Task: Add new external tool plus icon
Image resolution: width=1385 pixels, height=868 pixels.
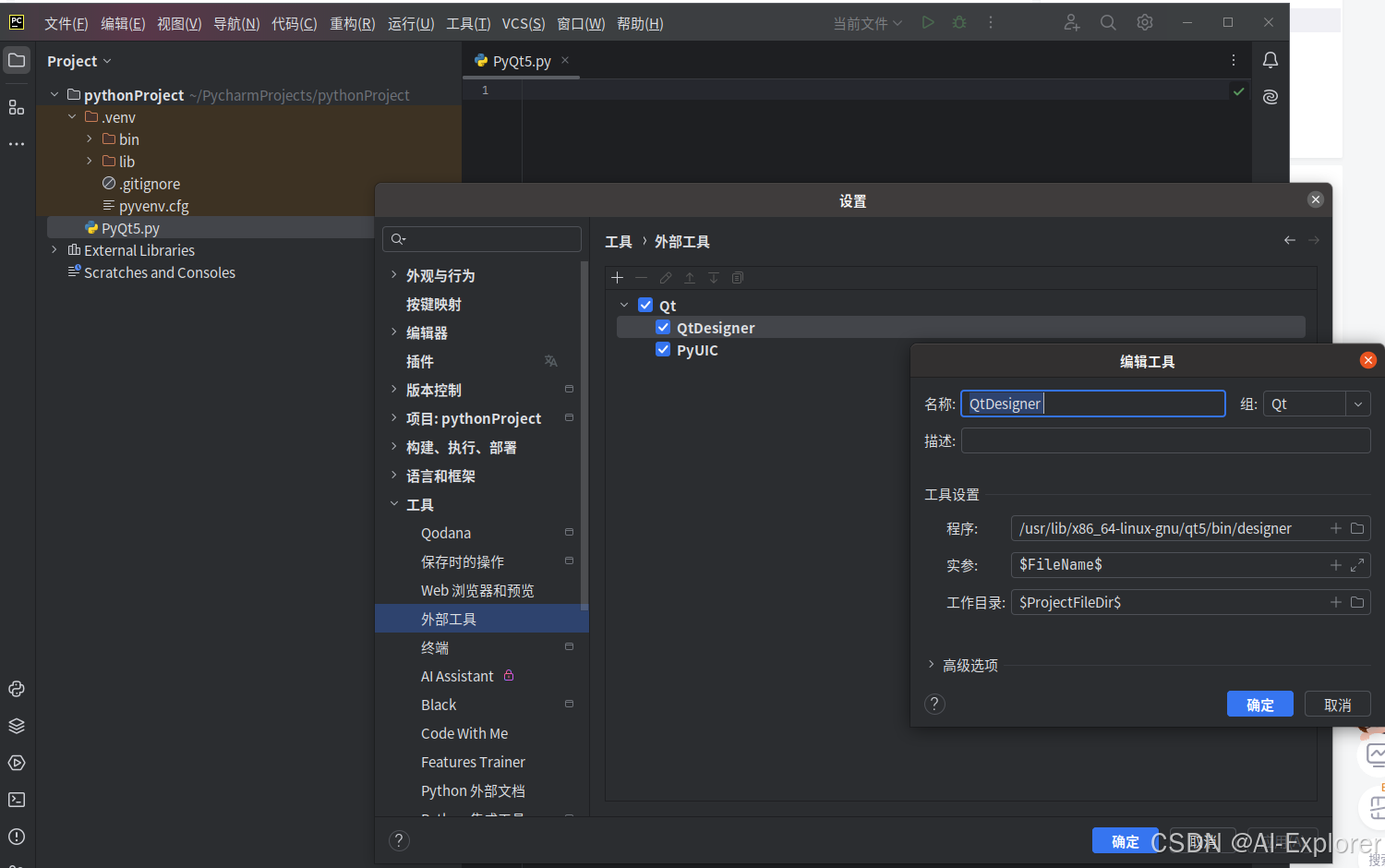Action: click(618, 278)
